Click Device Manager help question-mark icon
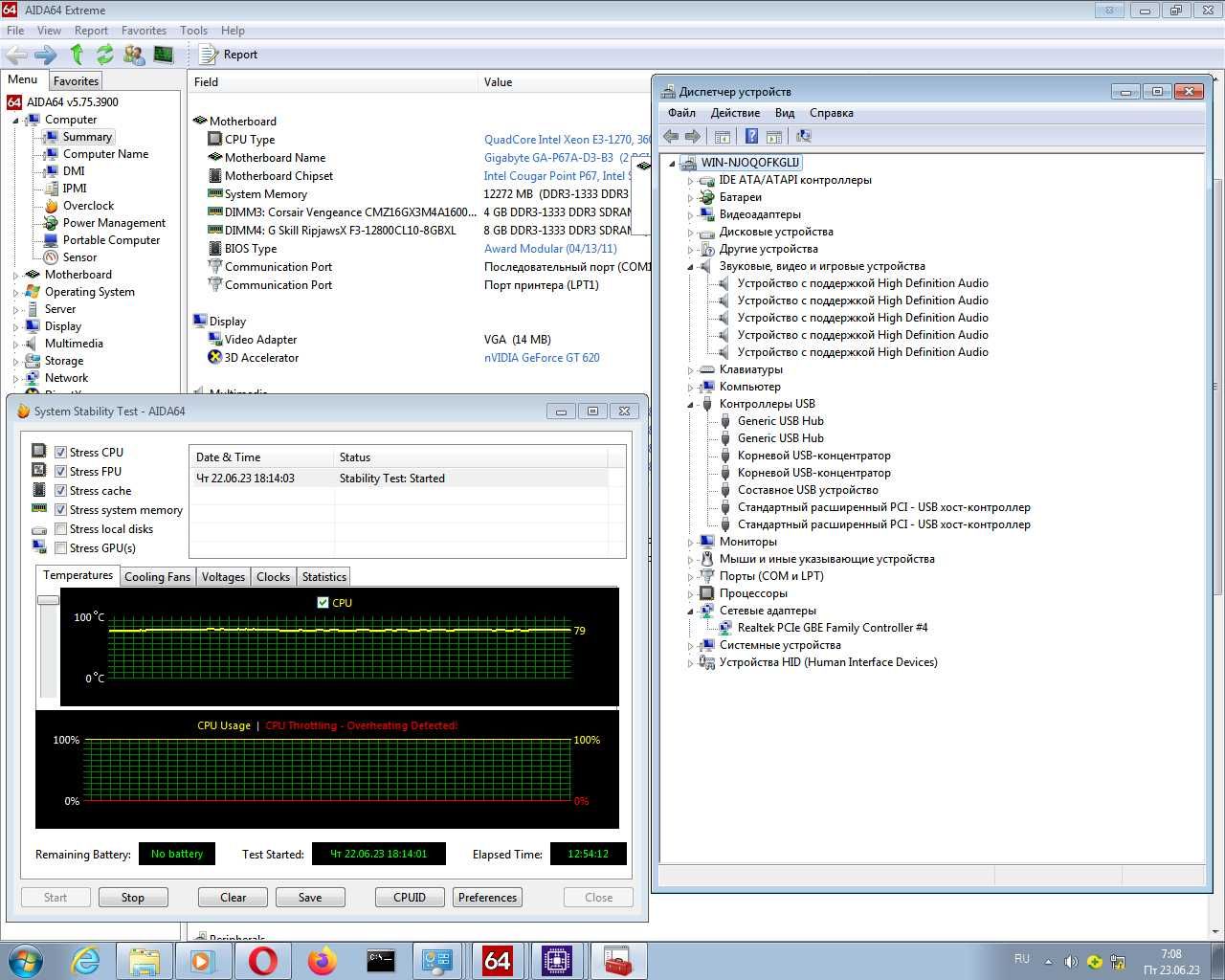 pos(751,137)
